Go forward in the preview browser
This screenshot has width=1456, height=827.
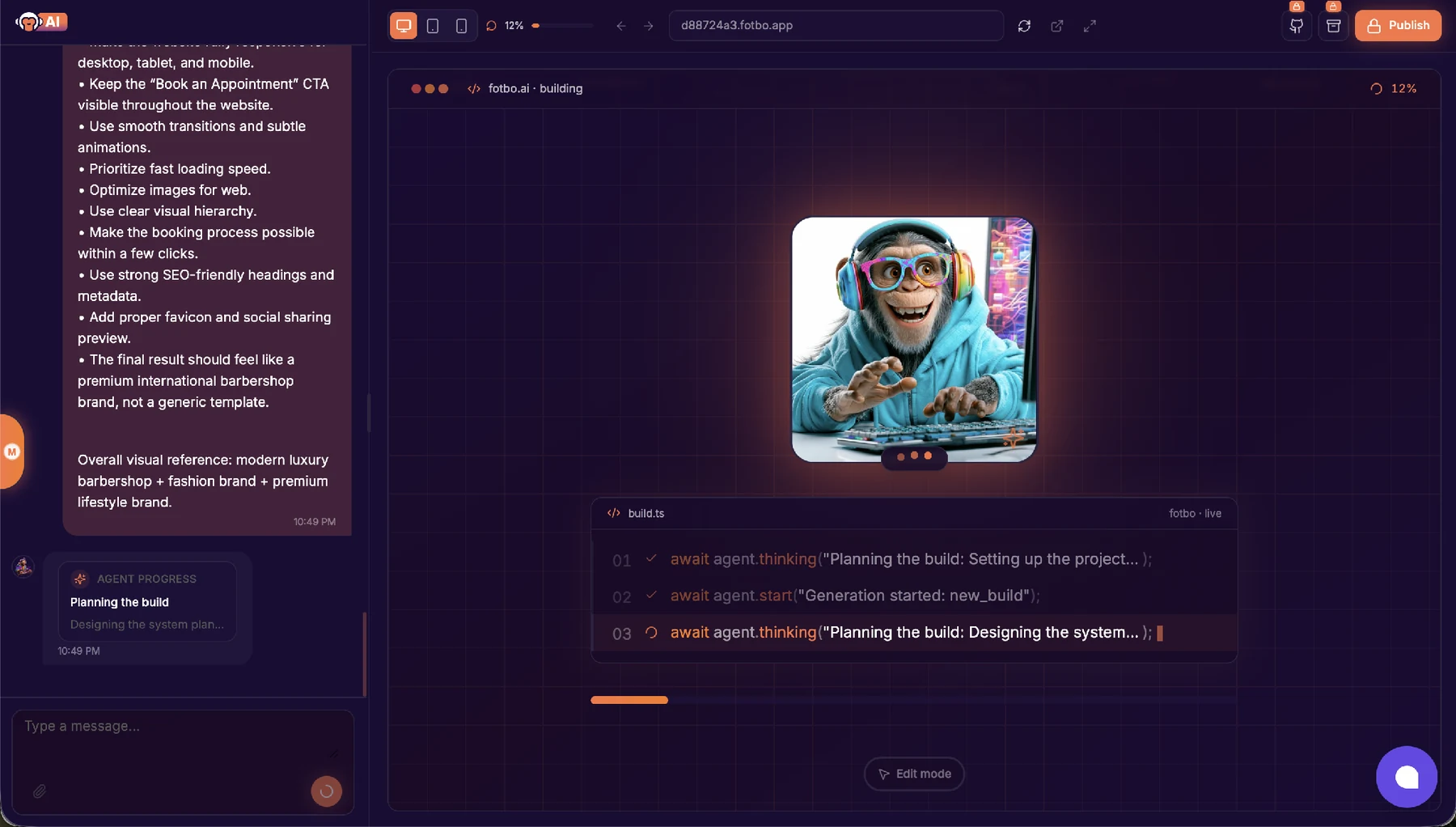tap(649, 26)
